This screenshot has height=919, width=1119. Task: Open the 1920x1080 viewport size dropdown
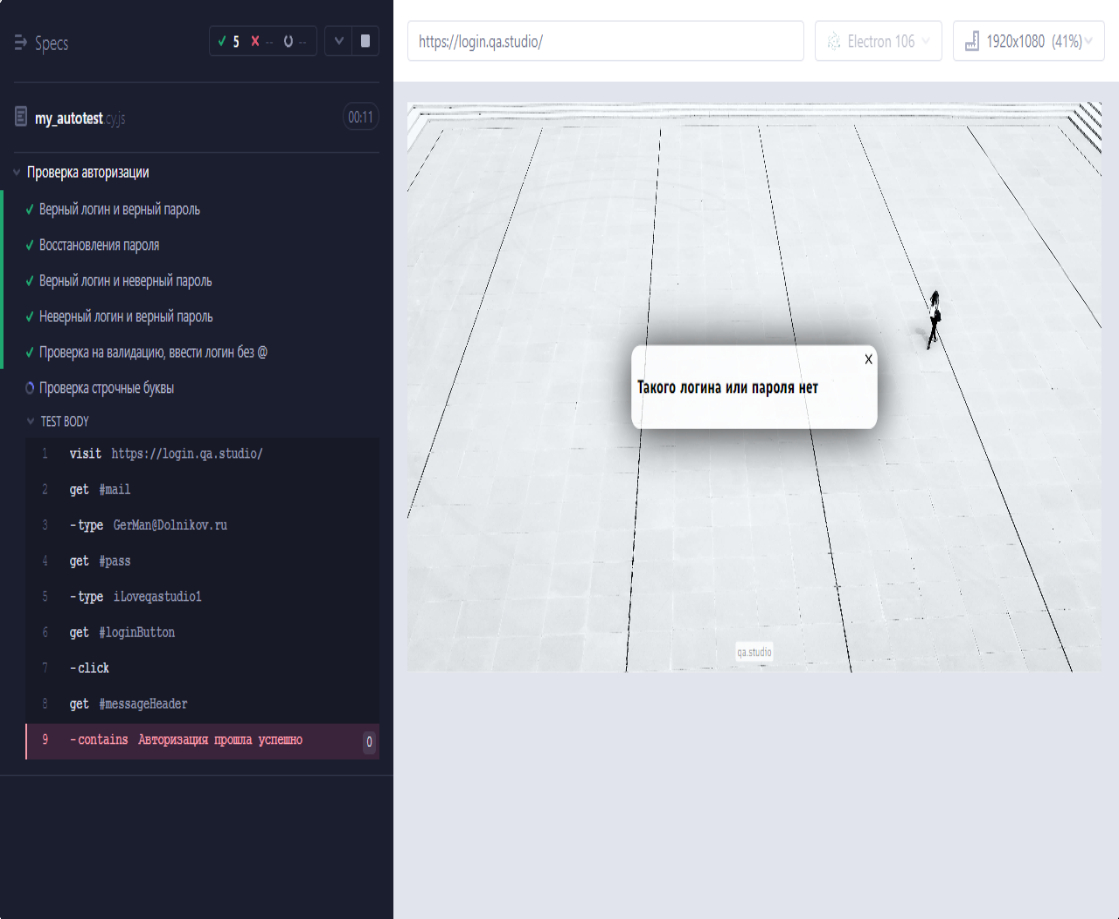(1027, 42)
